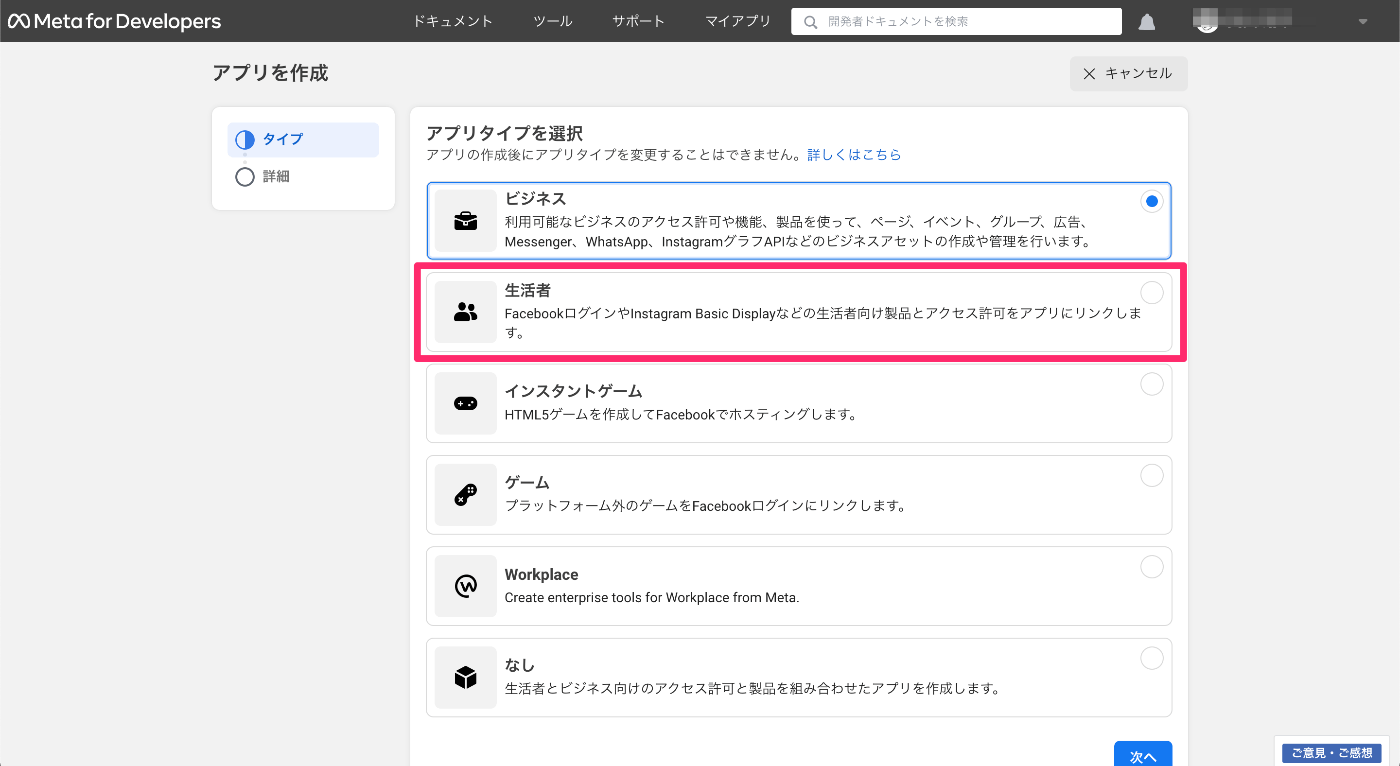1400x766 pixels.
Task: Click the briefcase icon for ビジネス
Action: coord(466,221)
